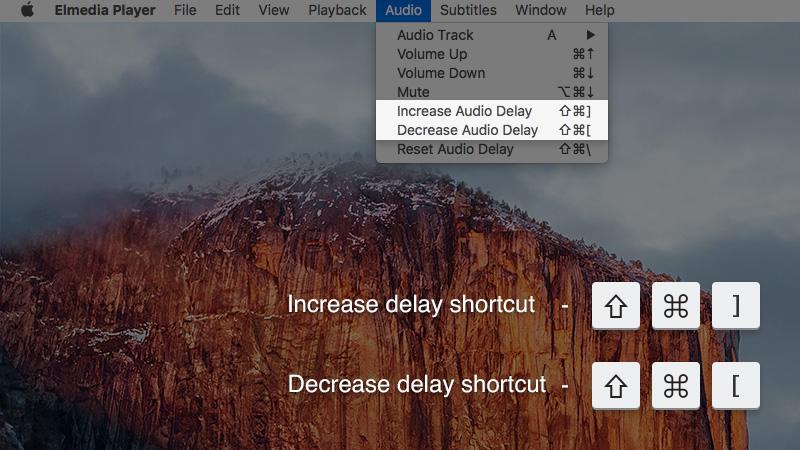Open the File menu

click(x=185, y=10)
